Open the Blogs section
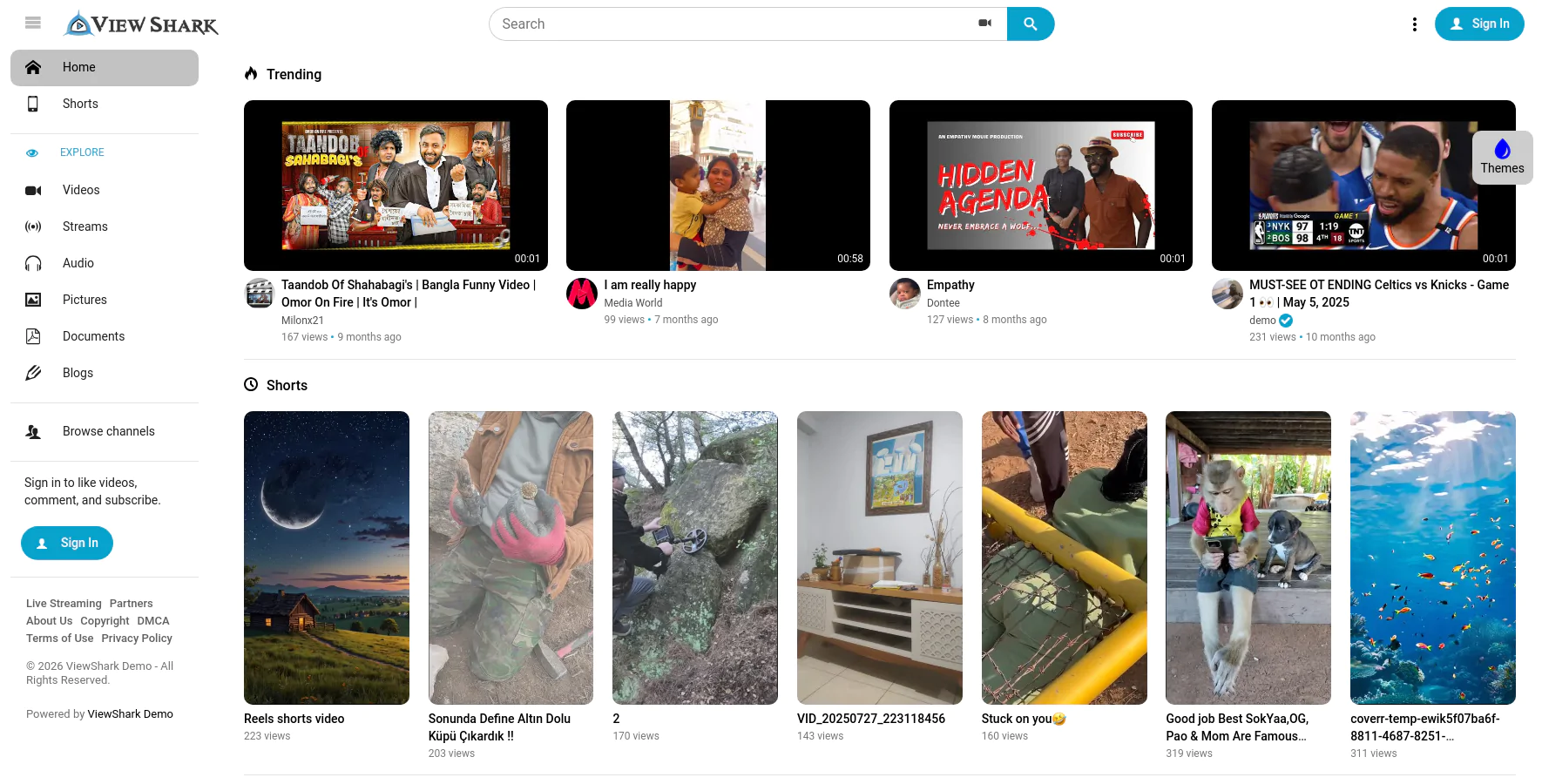1542x784 pixels. 78,373
